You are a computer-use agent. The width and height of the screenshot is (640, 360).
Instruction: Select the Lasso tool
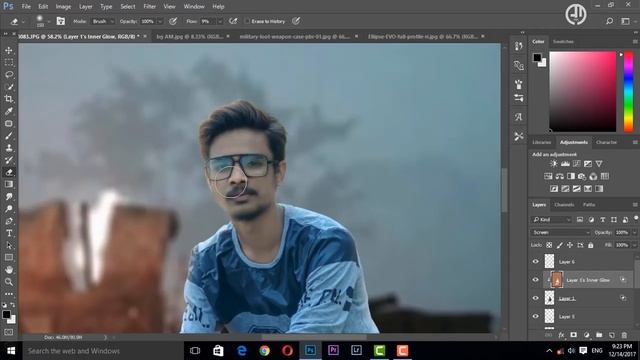[x=9, y=75]
